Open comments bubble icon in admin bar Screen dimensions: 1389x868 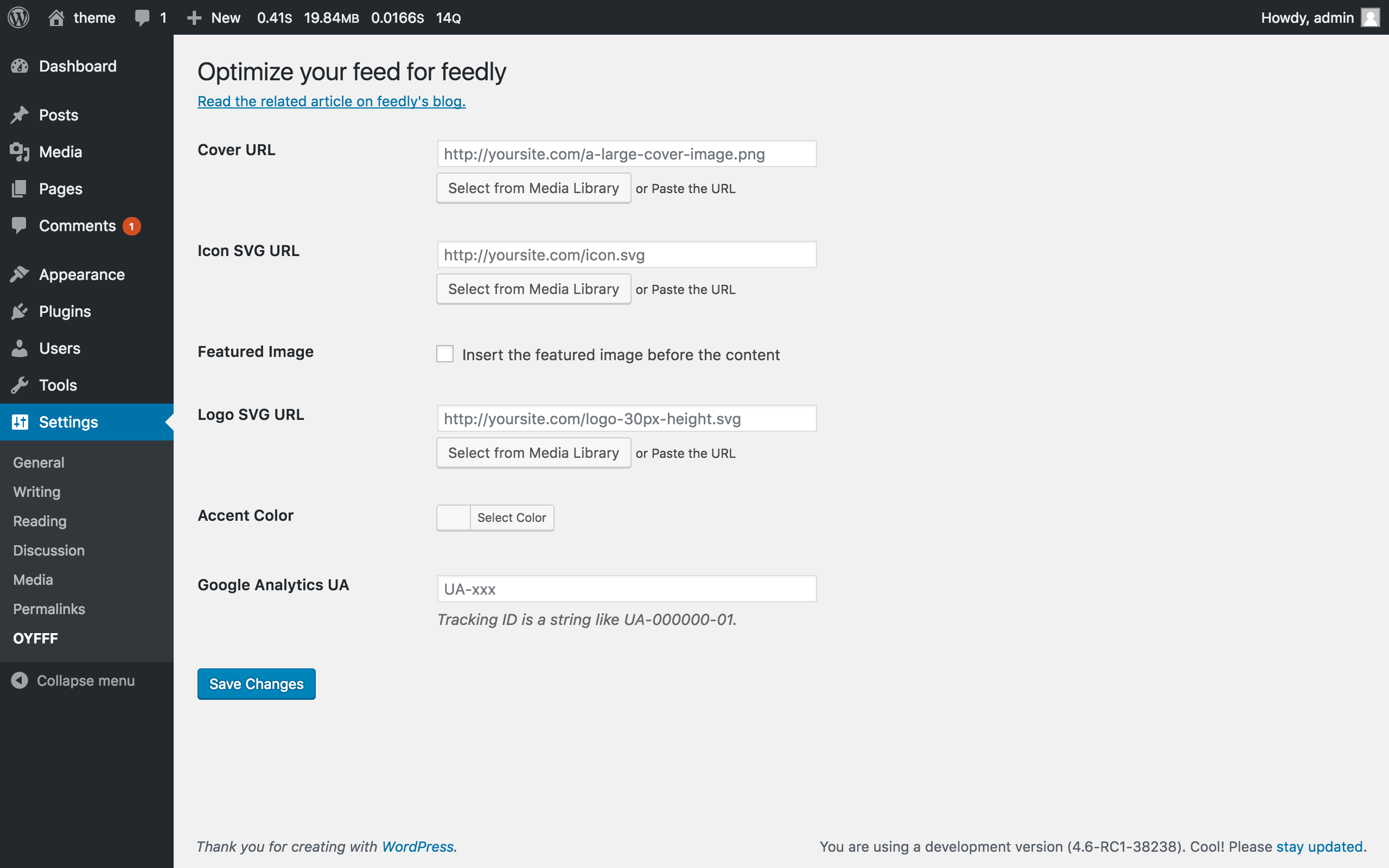point(142,17)
